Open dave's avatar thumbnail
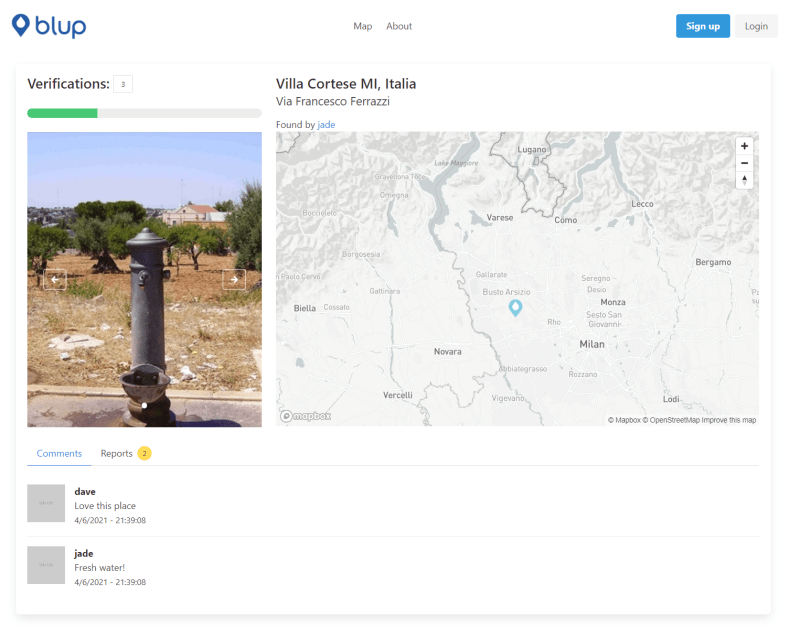800x627 pixels. click(46, 503)
